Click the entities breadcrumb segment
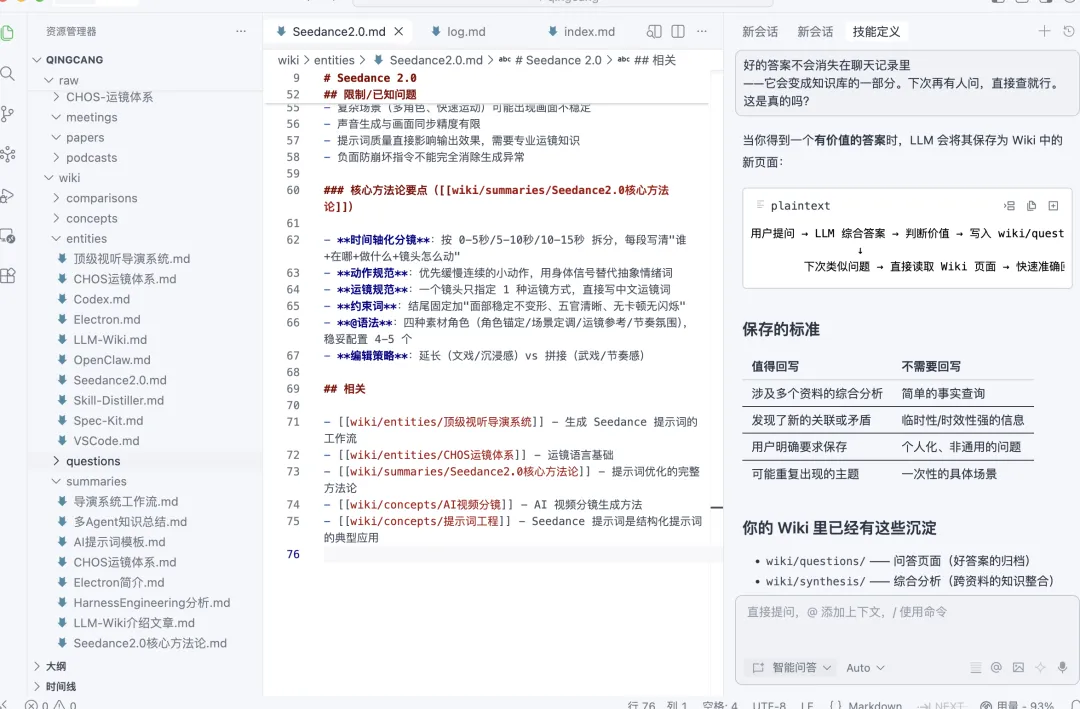The height and width of the screenshot is (709, 1080). (x=334, y=61)
